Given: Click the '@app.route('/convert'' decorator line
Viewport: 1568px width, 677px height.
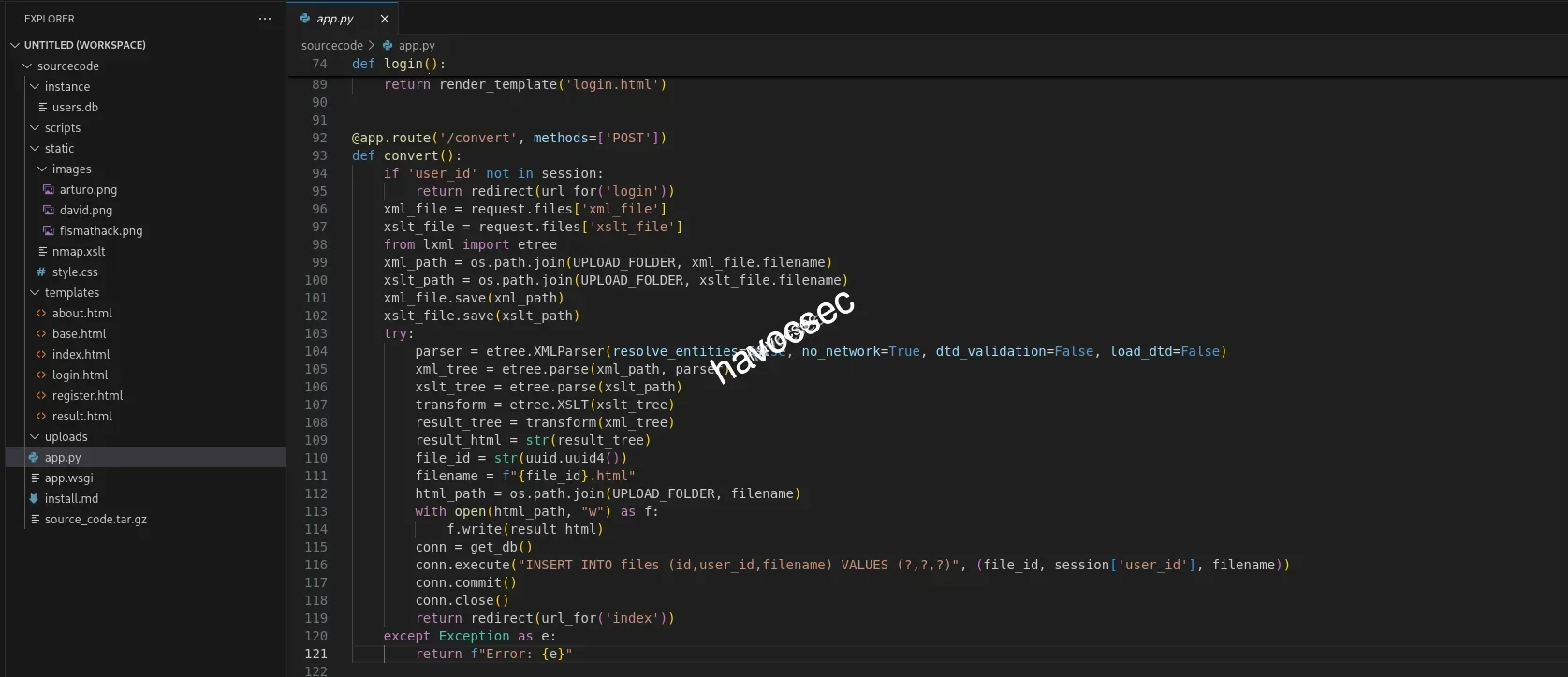Looking at the screenshot, I should 509,138.
